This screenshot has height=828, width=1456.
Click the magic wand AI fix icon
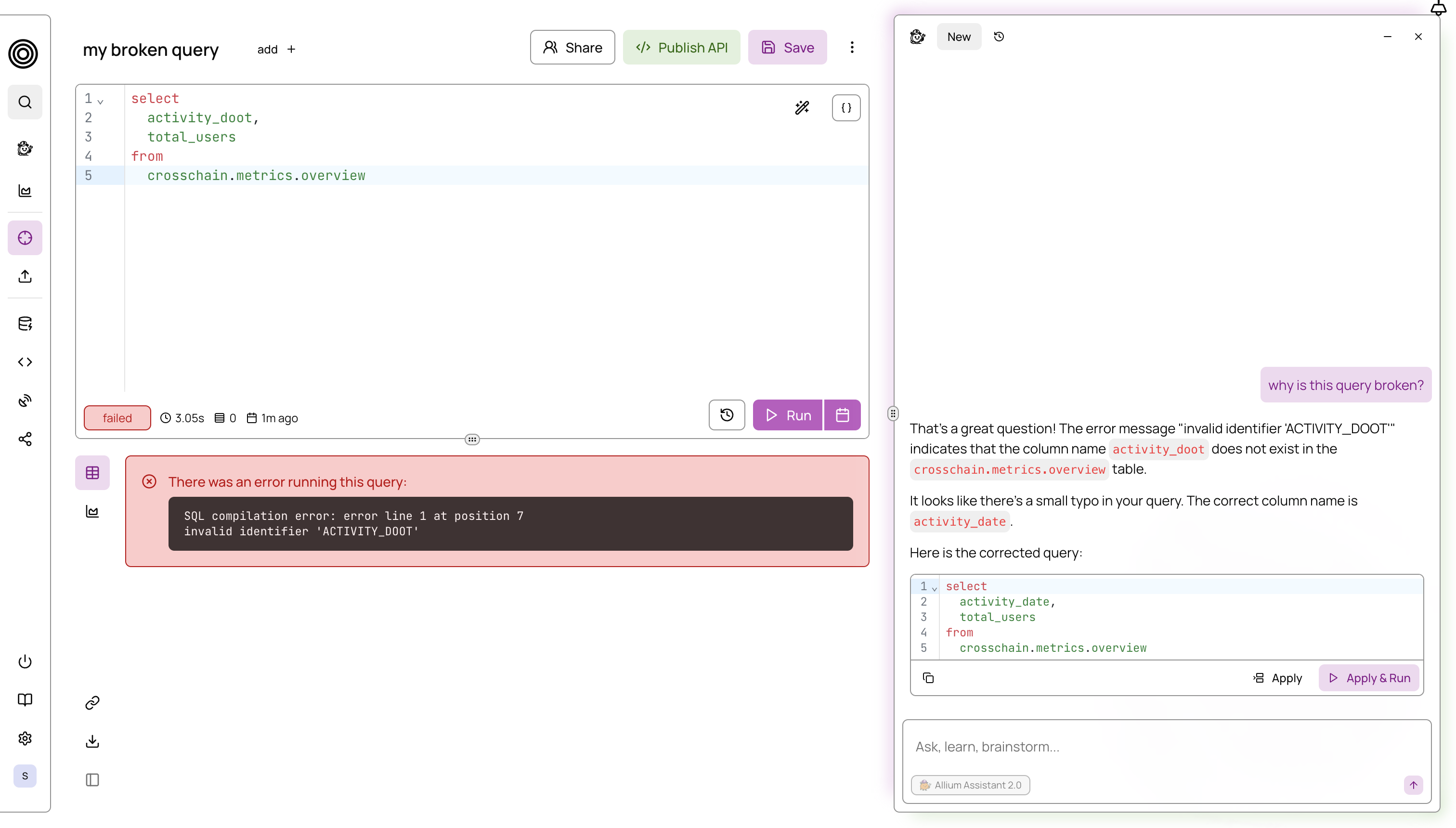[802, 107]
